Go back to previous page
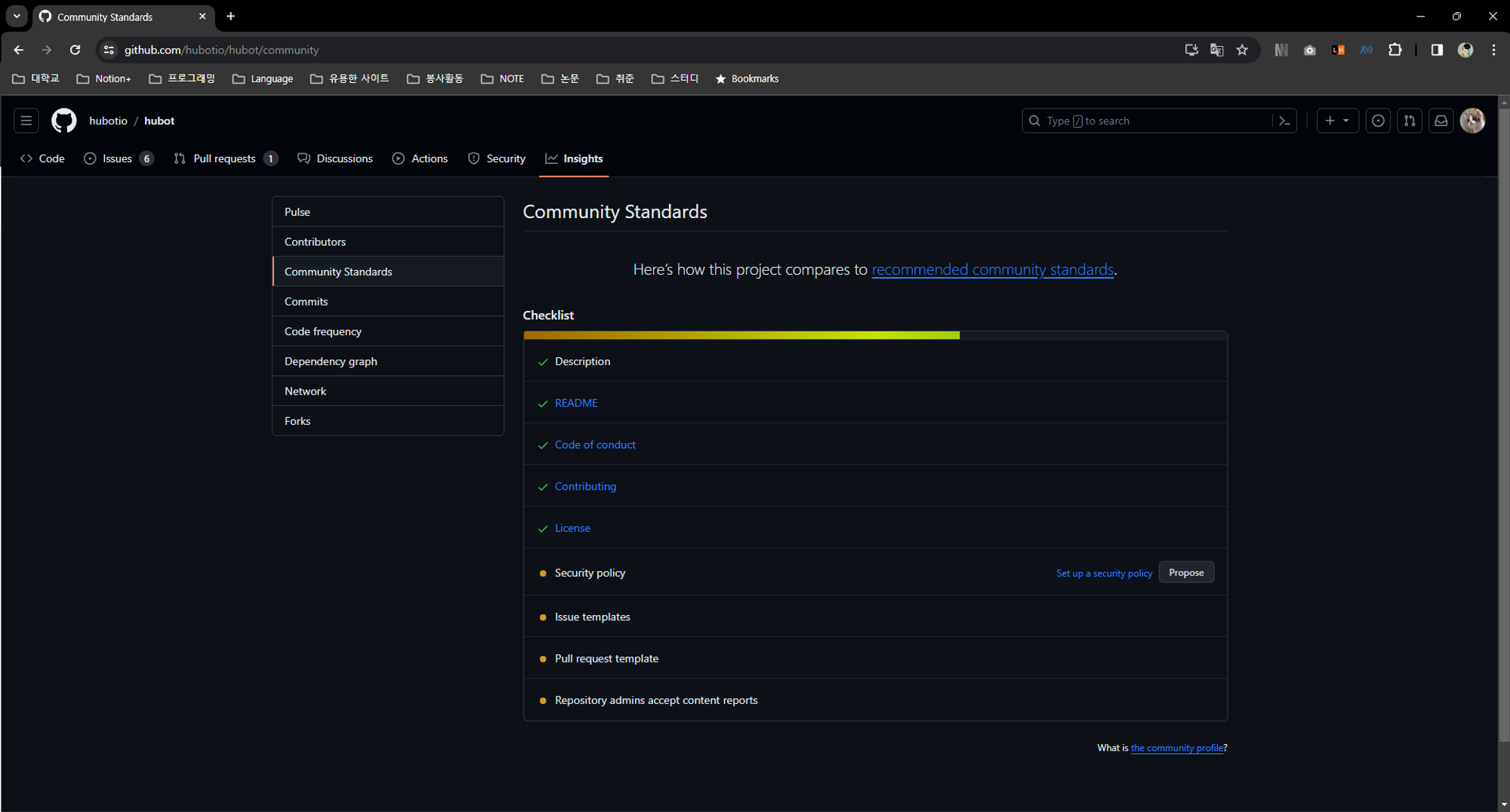Viewport: 1510px width, 812px height. click(x=19, y=50)
